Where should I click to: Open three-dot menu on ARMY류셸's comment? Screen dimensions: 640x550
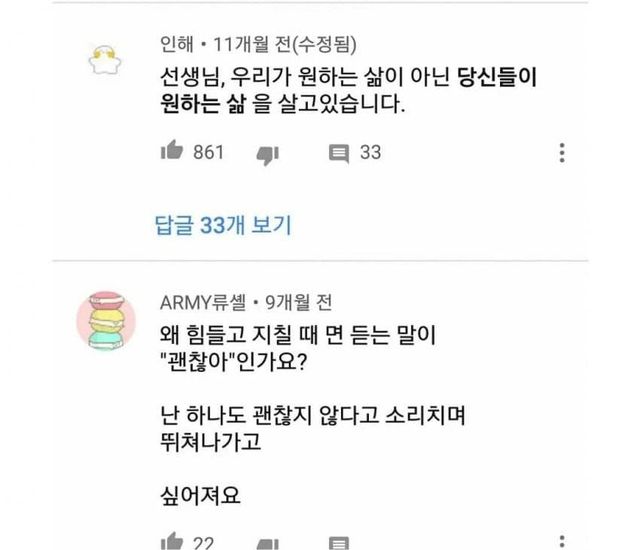(562, 542)
